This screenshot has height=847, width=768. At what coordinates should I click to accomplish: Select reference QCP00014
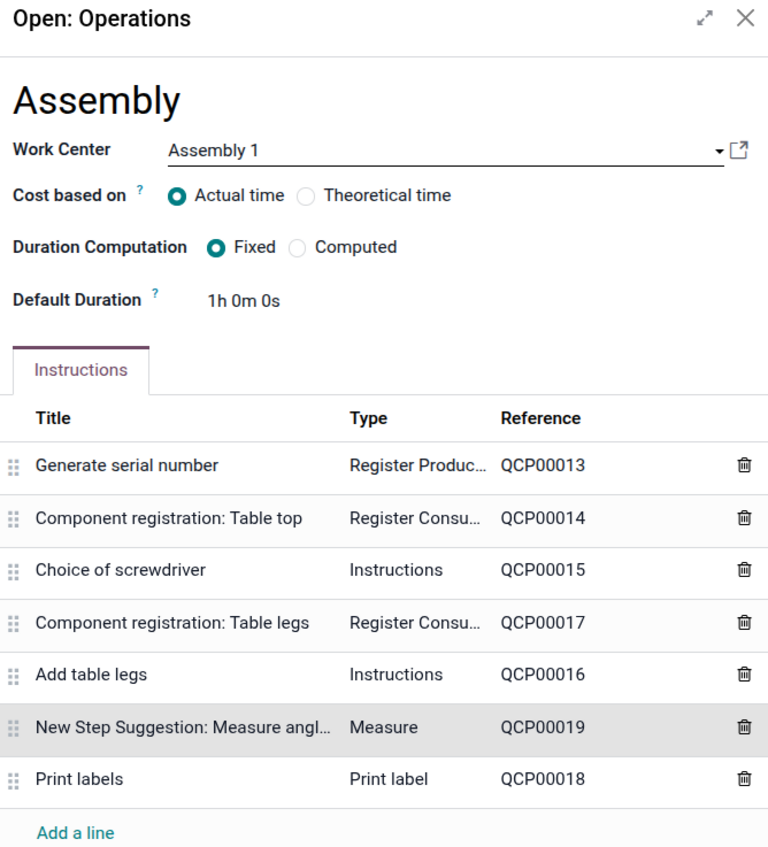(x=543, y=518)
